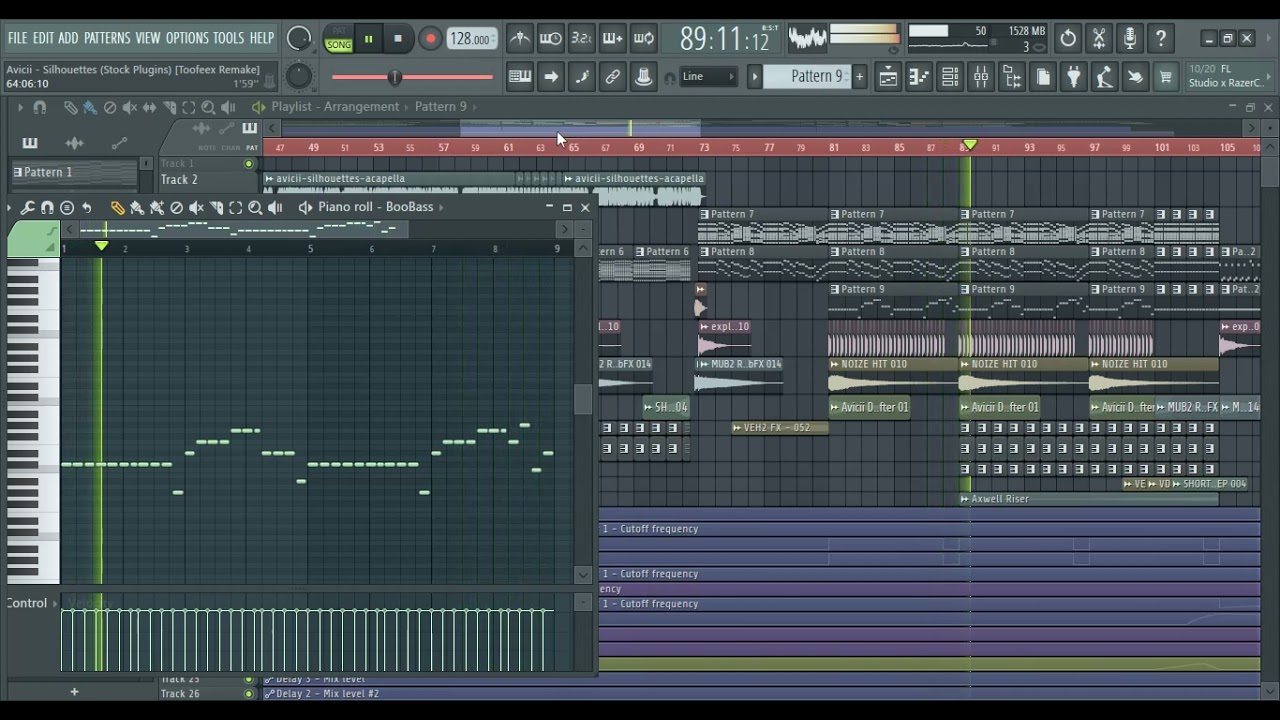Toggle the piano roll snap magnet

[47, 207]
